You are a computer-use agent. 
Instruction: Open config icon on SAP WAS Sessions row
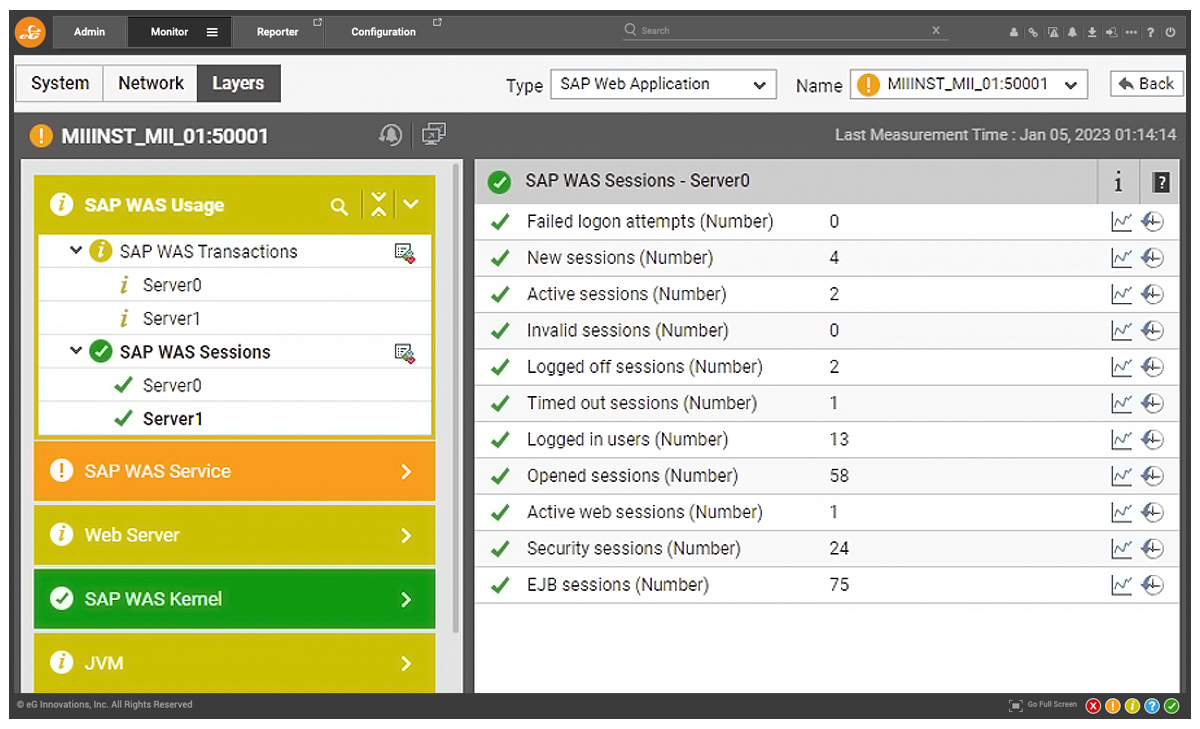point(404,352)
